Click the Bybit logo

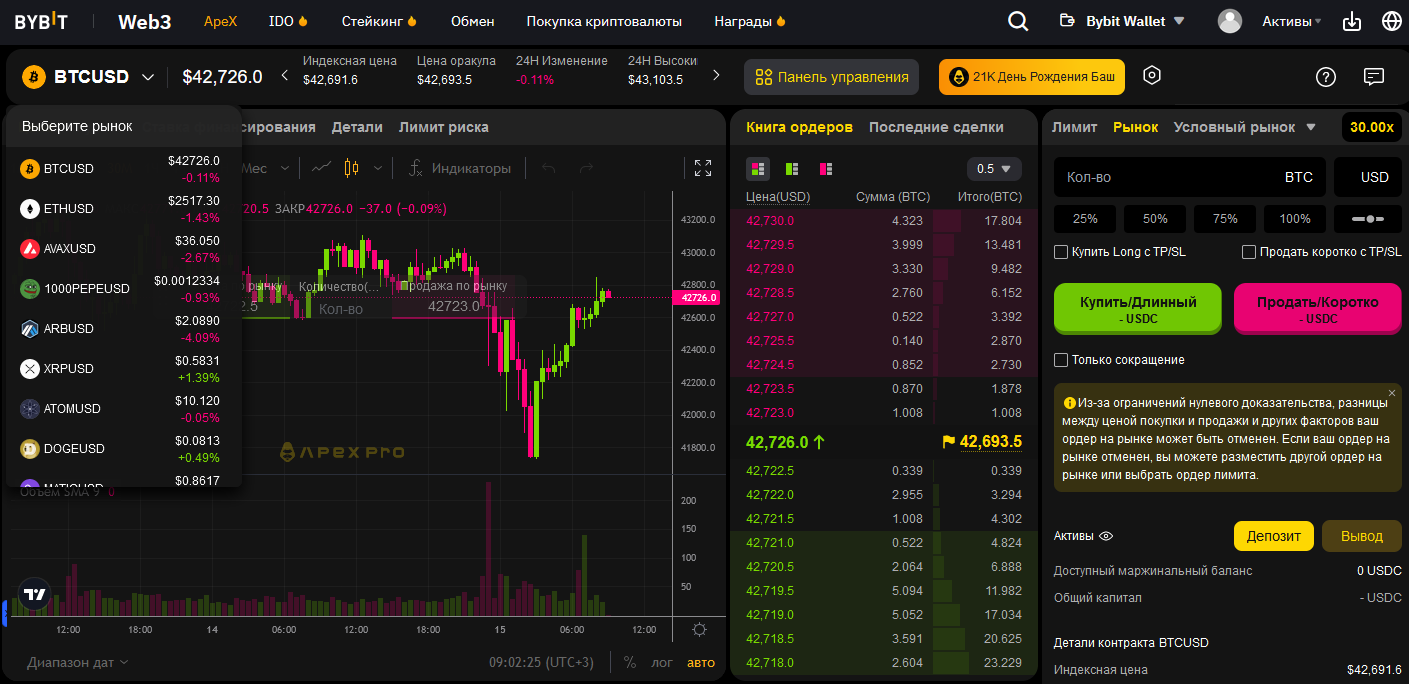tap(41, 21)
